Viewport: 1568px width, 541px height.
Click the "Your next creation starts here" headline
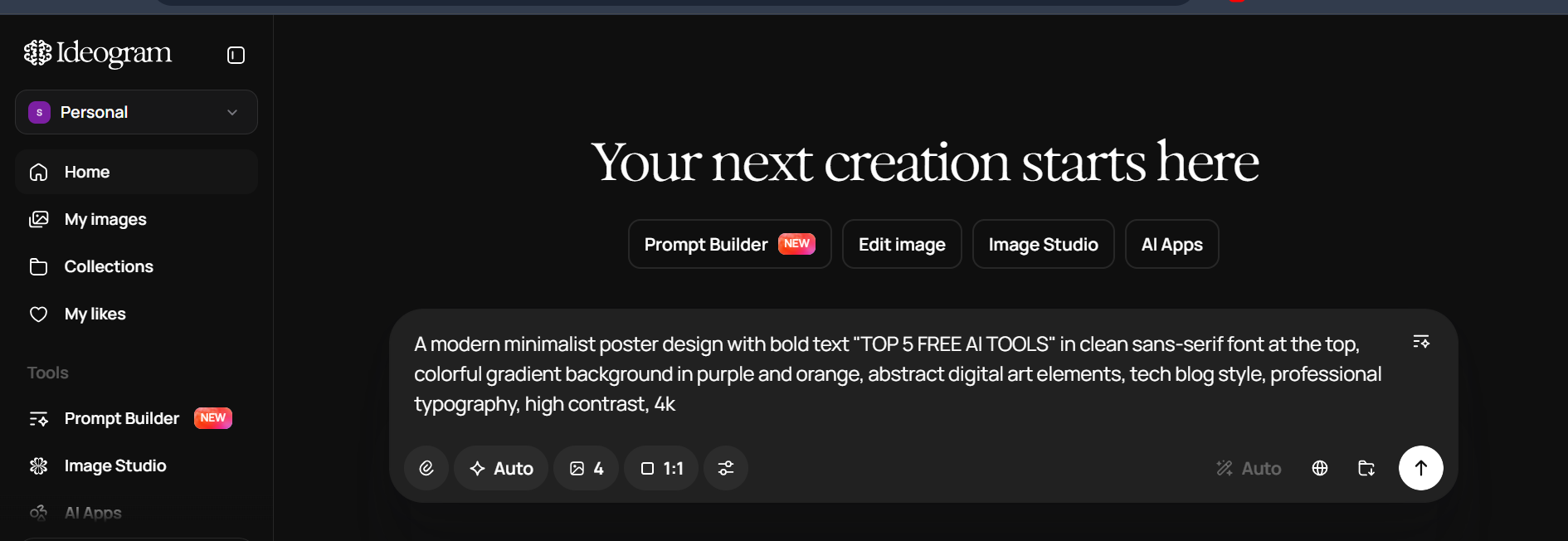[x=925, y=162]
